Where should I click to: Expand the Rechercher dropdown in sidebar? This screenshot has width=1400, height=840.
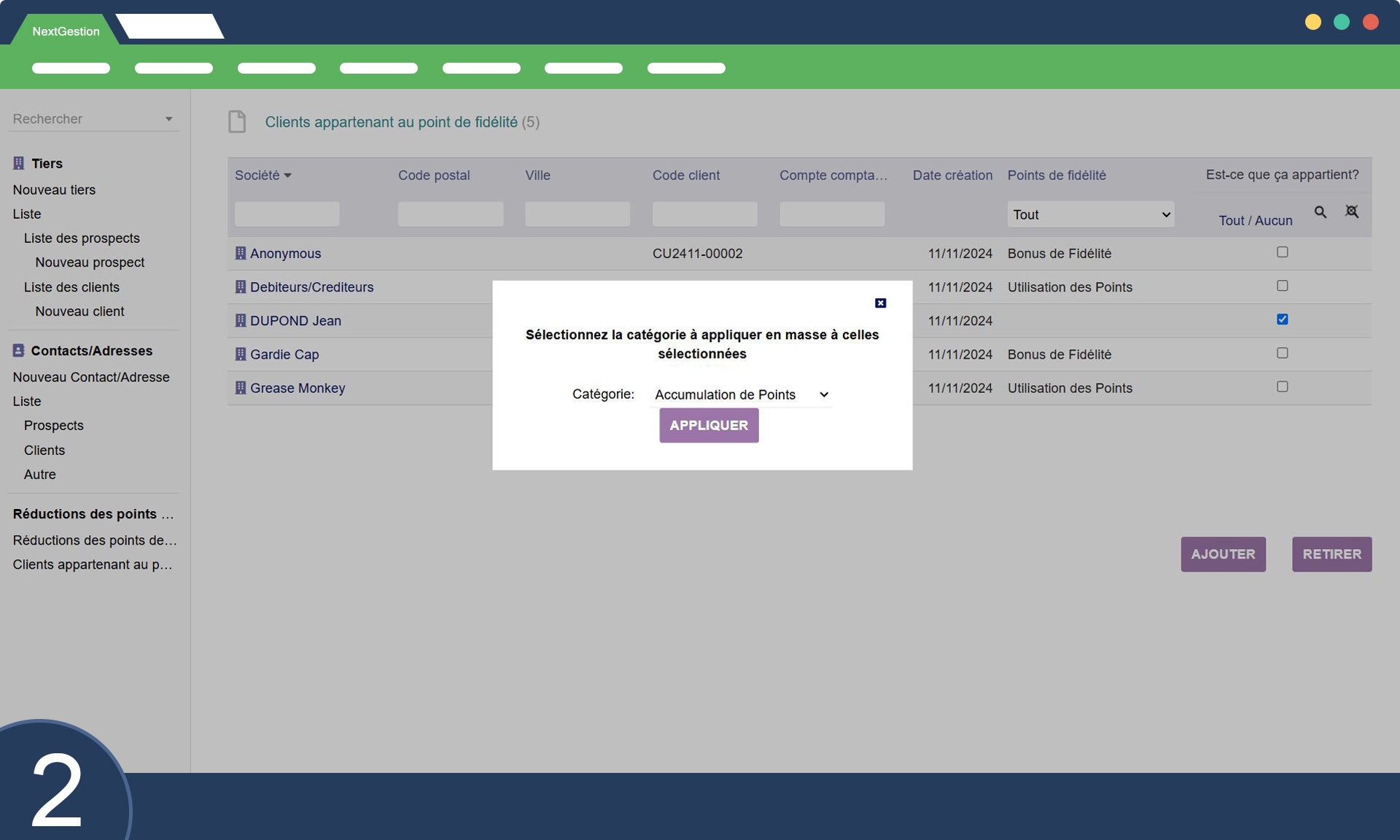point(168,119)
